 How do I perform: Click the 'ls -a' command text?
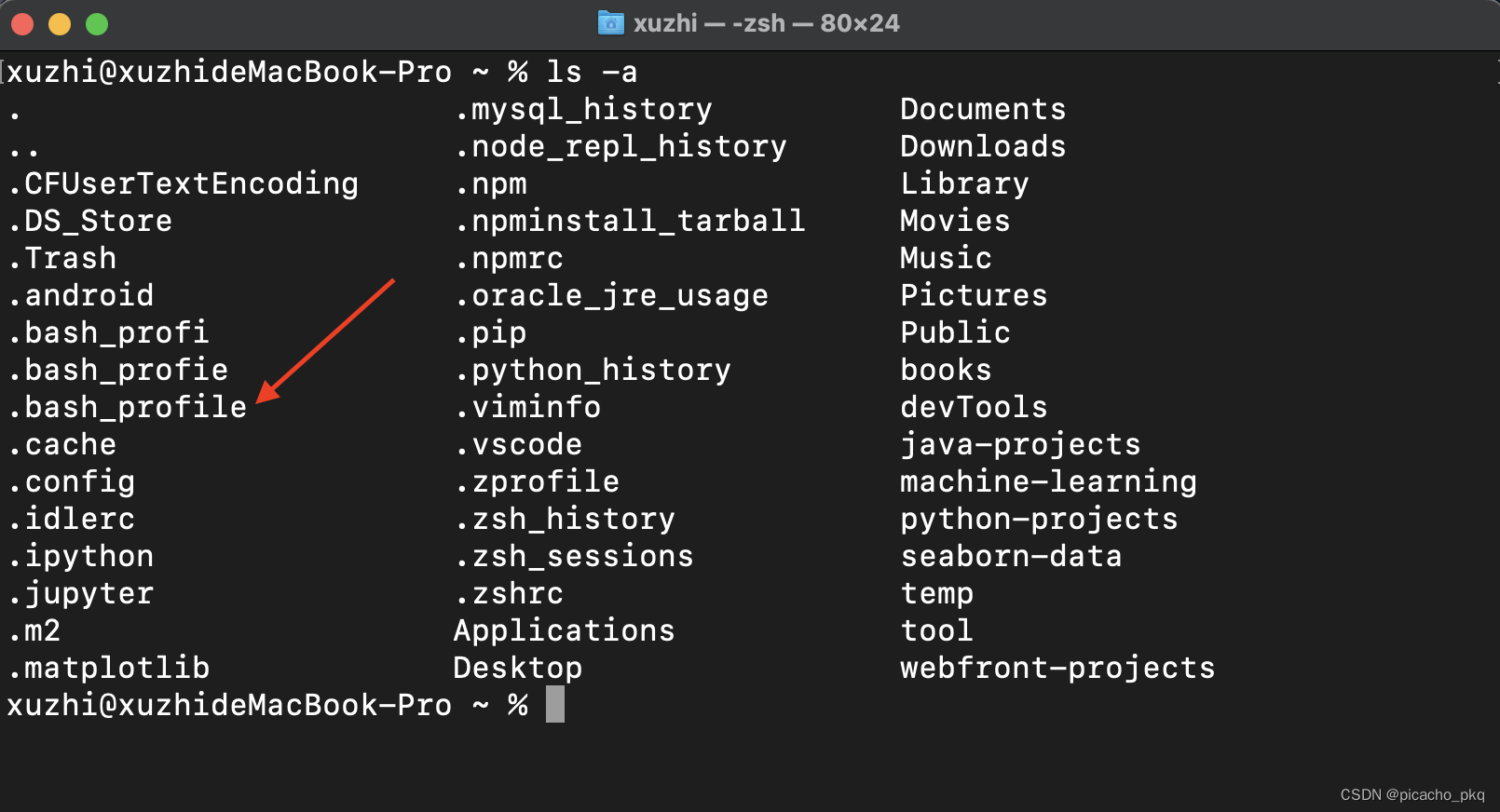coord(592,72)
